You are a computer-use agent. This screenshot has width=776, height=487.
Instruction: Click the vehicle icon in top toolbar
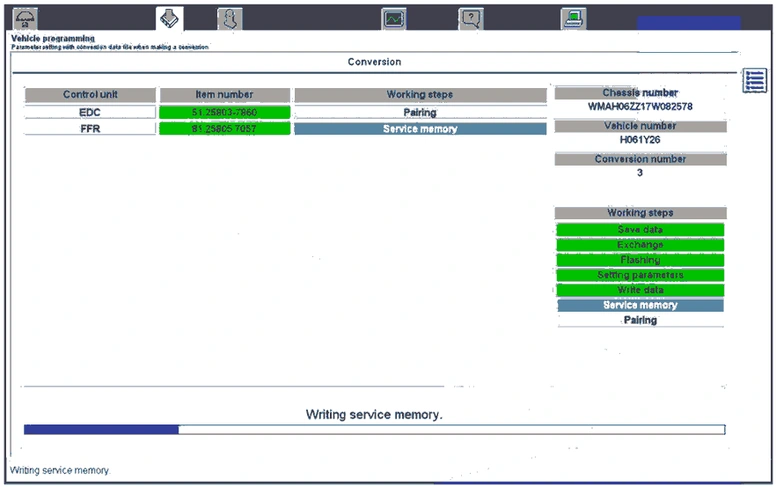27,18
